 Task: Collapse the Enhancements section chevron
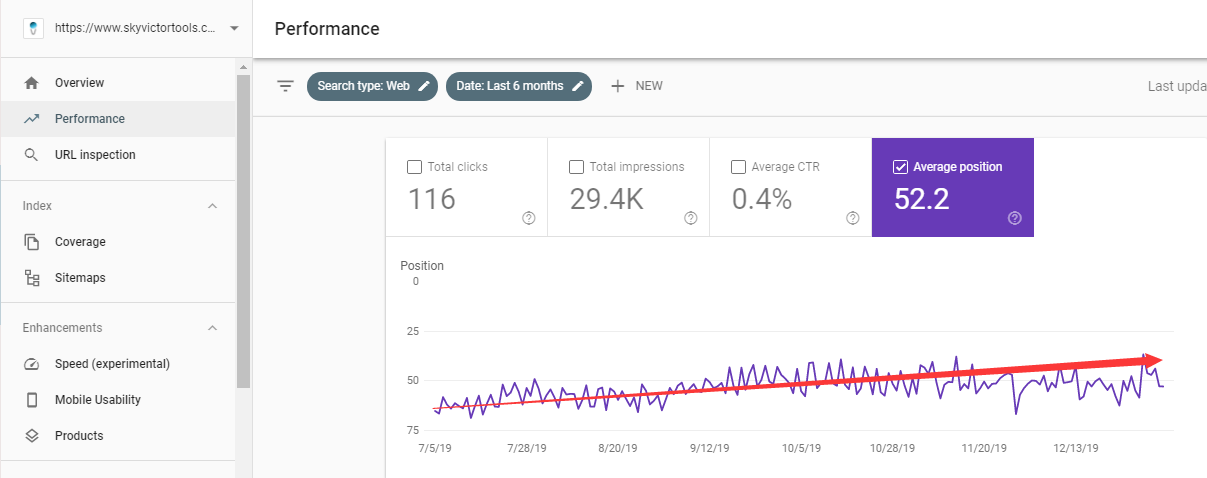pos(212,328)
